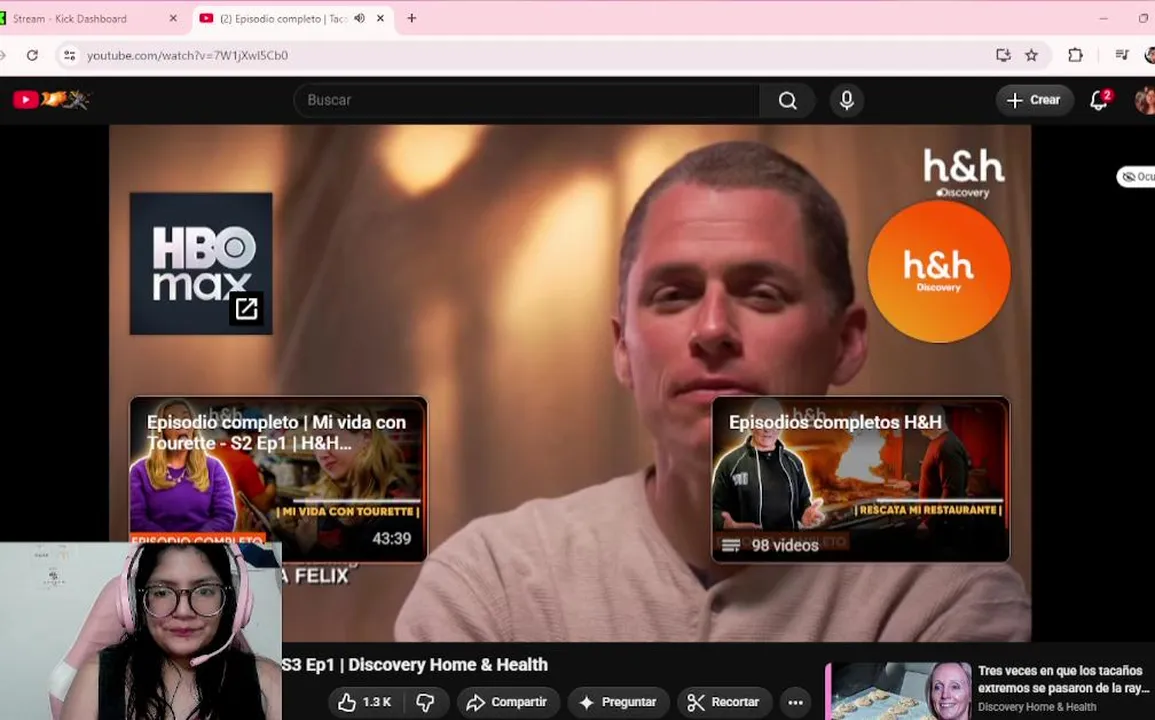Open the Crear menu button
The image size is (1155, 720).
click(x=1033, y=100)
